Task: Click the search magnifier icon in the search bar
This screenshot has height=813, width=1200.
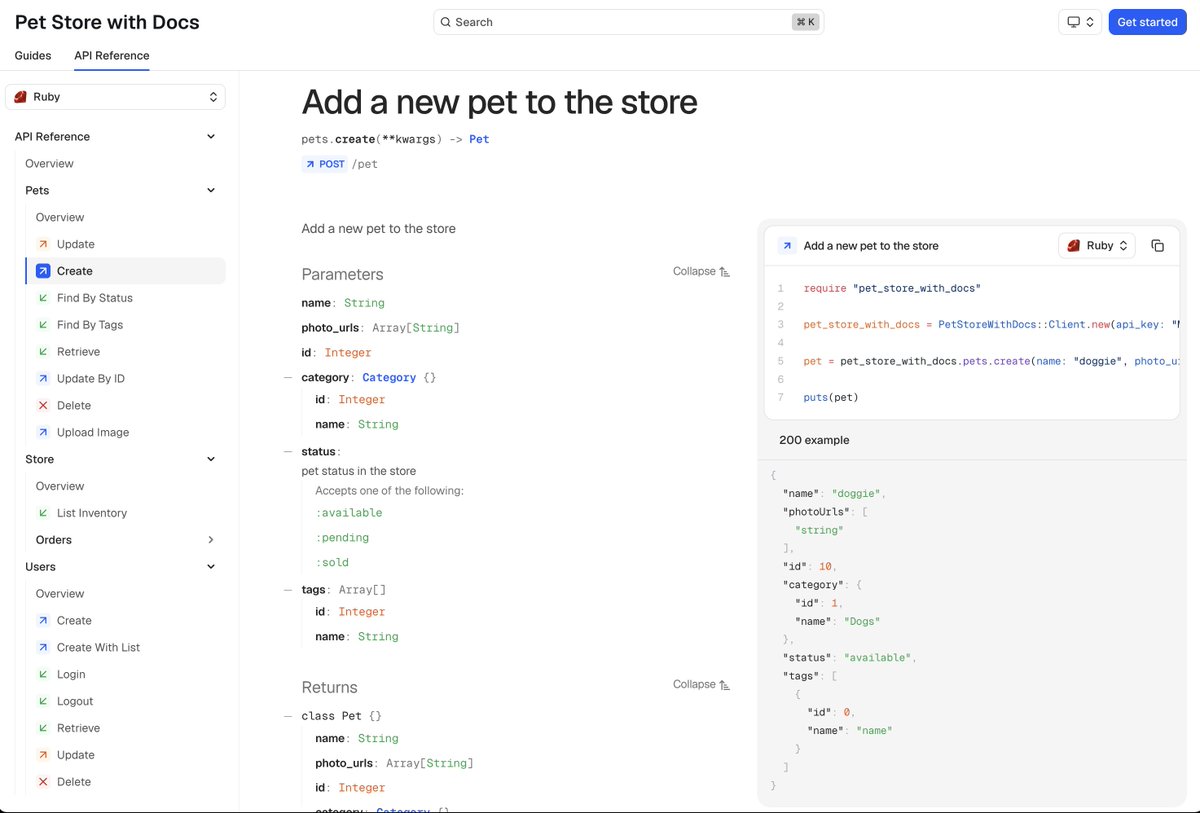Action: coord(446,21)
